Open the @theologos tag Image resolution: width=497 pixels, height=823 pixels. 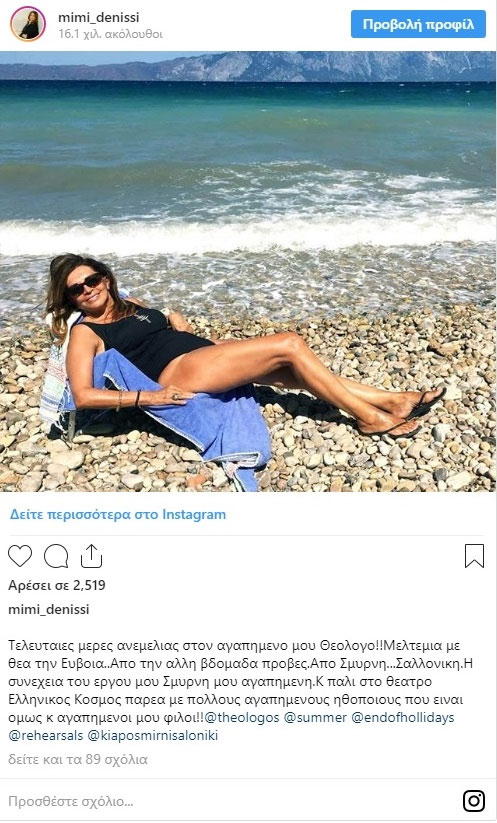242,718
